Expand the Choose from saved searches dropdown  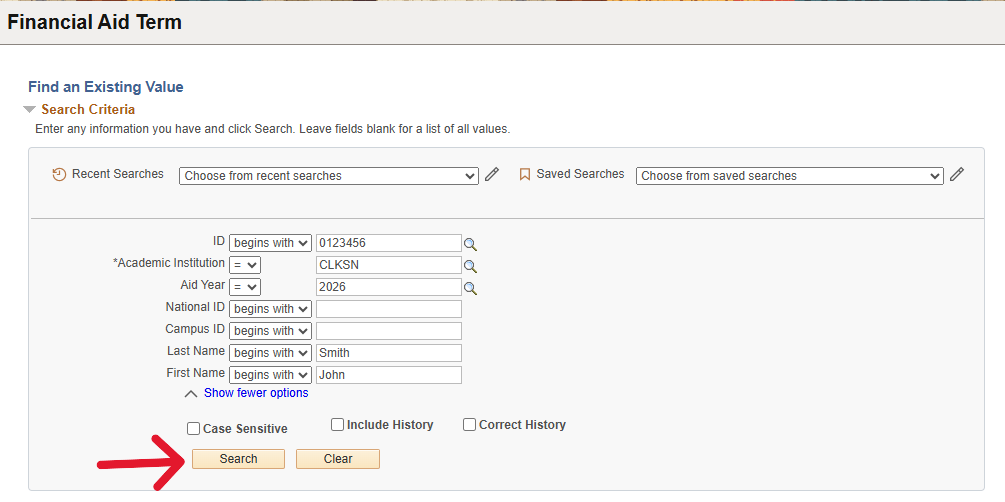pos(789,176)
